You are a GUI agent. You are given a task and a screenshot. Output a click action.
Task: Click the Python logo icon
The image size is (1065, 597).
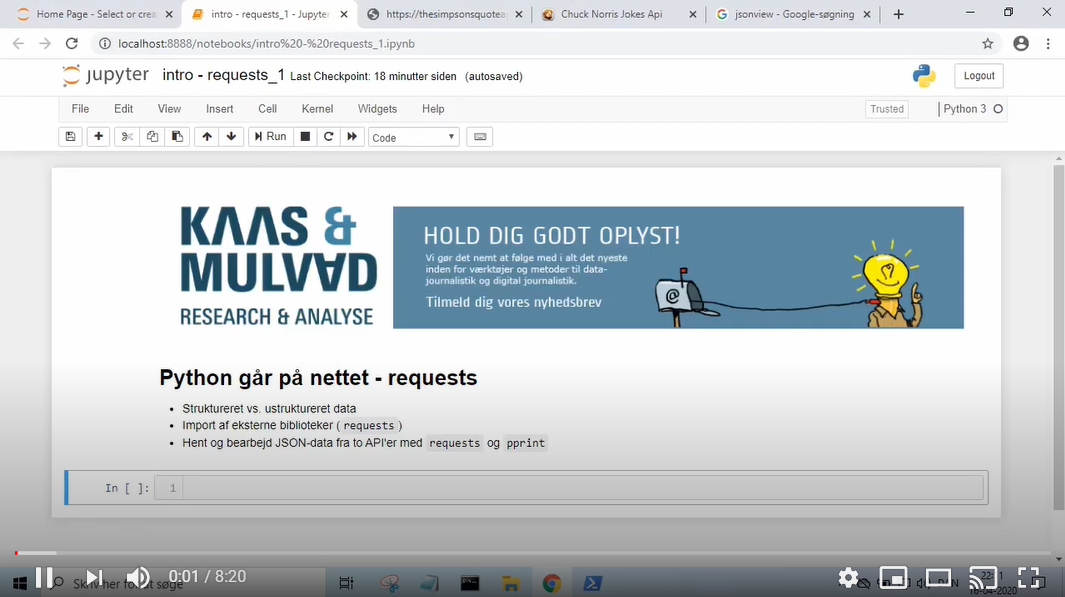(x=924, y=76)
